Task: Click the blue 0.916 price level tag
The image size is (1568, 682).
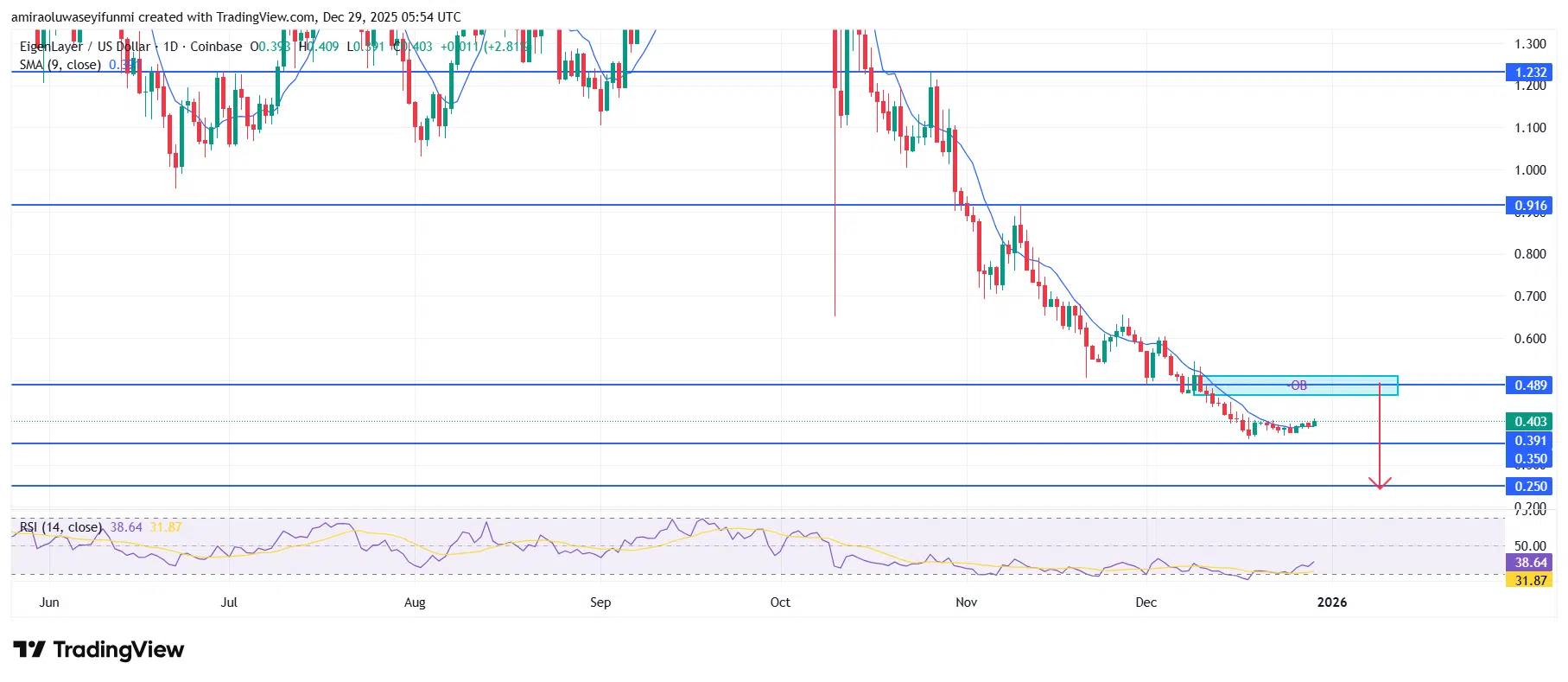Action: pos(1530,206)
